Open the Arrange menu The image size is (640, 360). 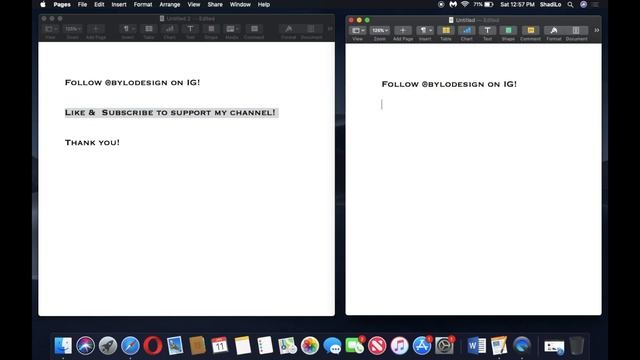click(x=170, y=4)
